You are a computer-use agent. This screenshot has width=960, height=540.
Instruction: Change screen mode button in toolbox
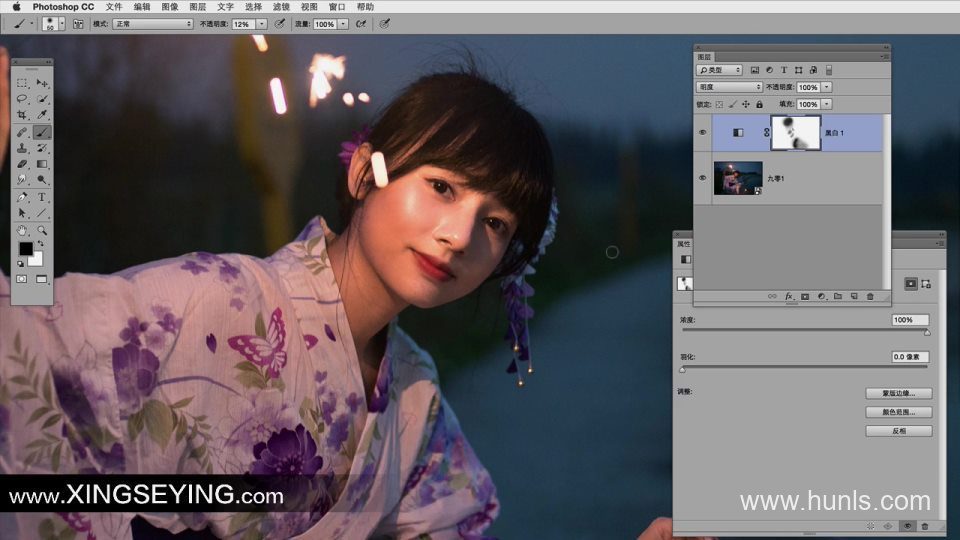pos(42,279)
